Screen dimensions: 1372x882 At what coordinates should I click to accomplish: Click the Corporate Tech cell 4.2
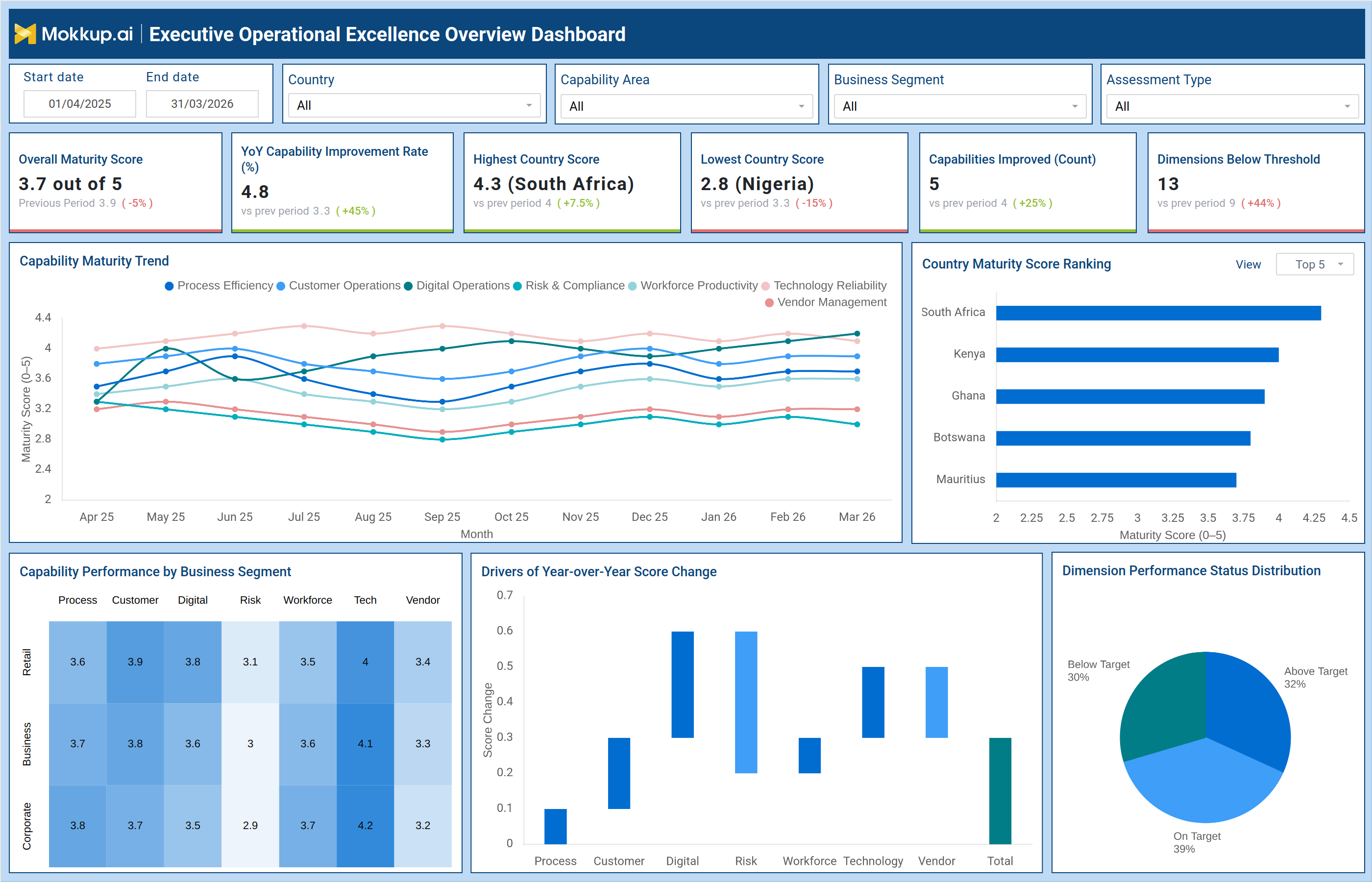pyautogui.click(x=365, y=825)
